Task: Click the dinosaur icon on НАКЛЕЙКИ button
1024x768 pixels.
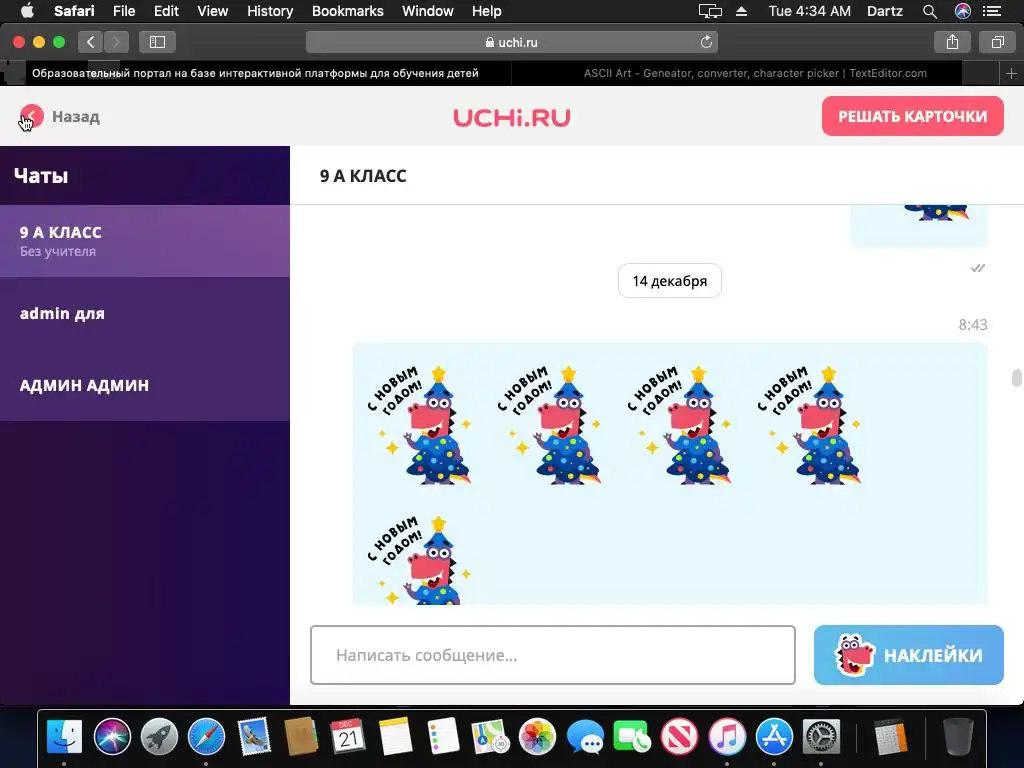Action: coord(856,654)
